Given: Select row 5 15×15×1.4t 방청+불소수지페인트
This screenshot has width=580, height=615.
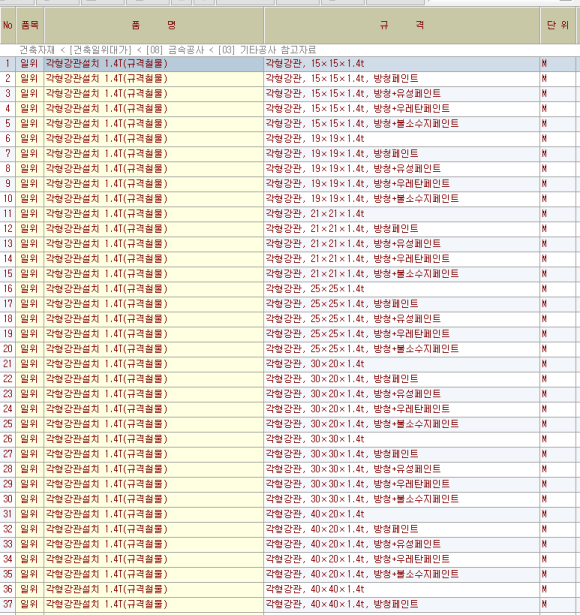Looking at the screenshot, I should click(362, 124).
